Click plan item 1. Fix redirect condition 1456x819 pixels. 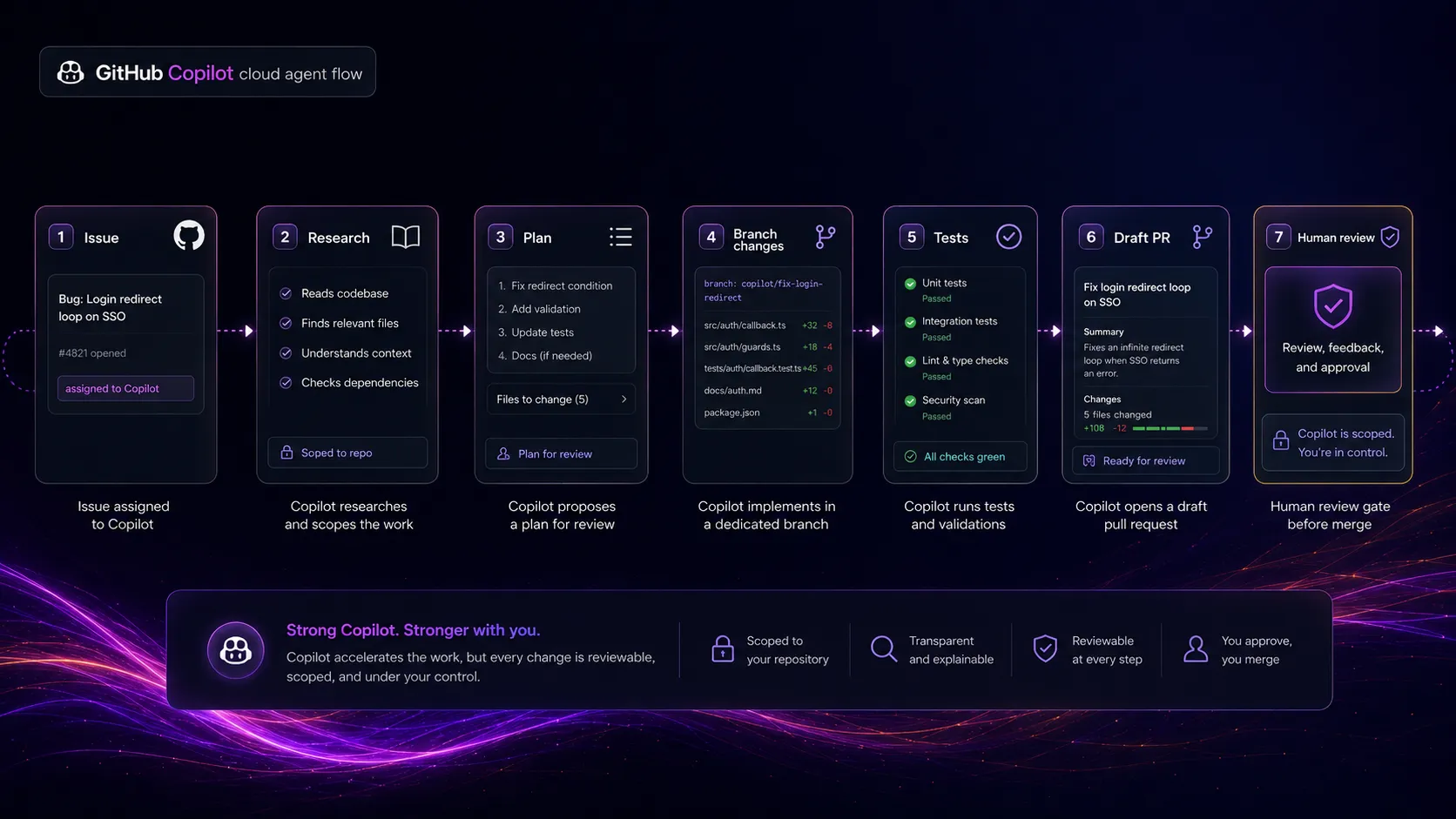[x=555, y=285]
